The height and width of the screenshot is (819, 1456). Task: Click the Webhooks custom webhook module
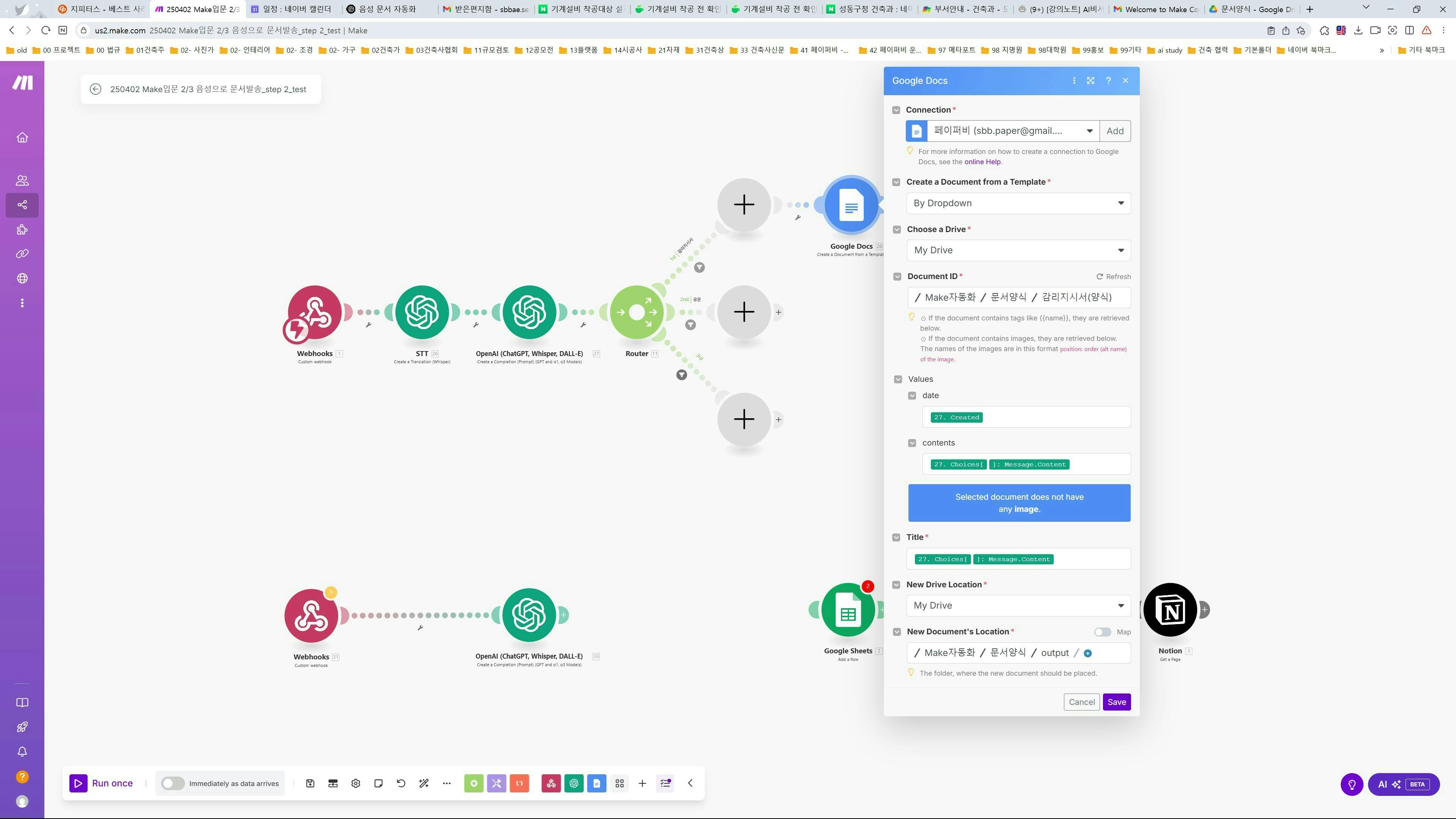tap(314, 312)
